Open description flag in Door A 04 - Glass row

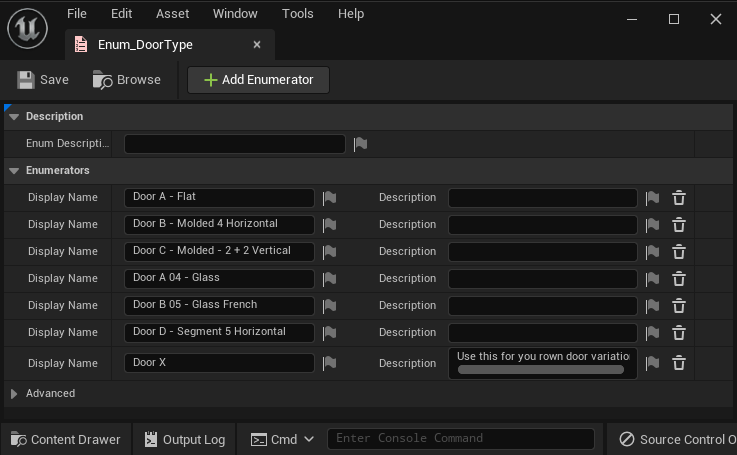coord(652,279)
